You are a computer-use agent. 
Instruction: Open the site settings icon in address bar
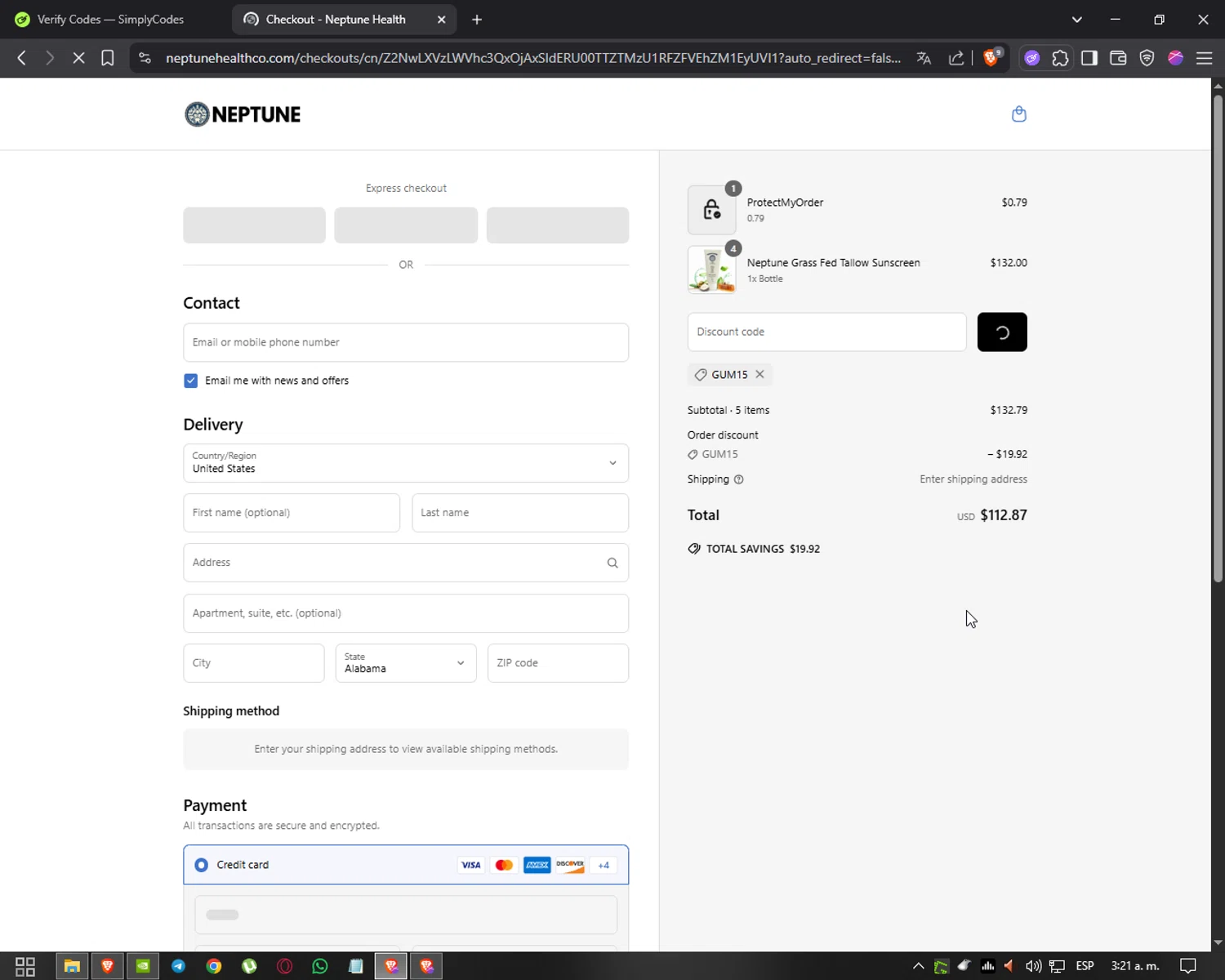click(145, 58)
